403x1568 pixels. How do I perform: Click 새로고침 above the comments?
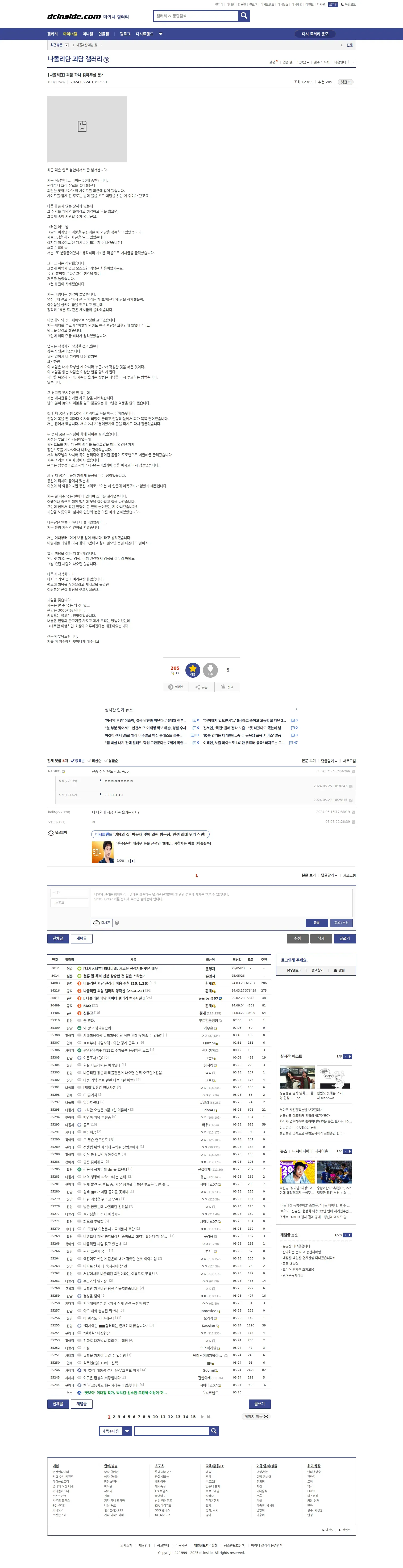click(x=349, y=761)
